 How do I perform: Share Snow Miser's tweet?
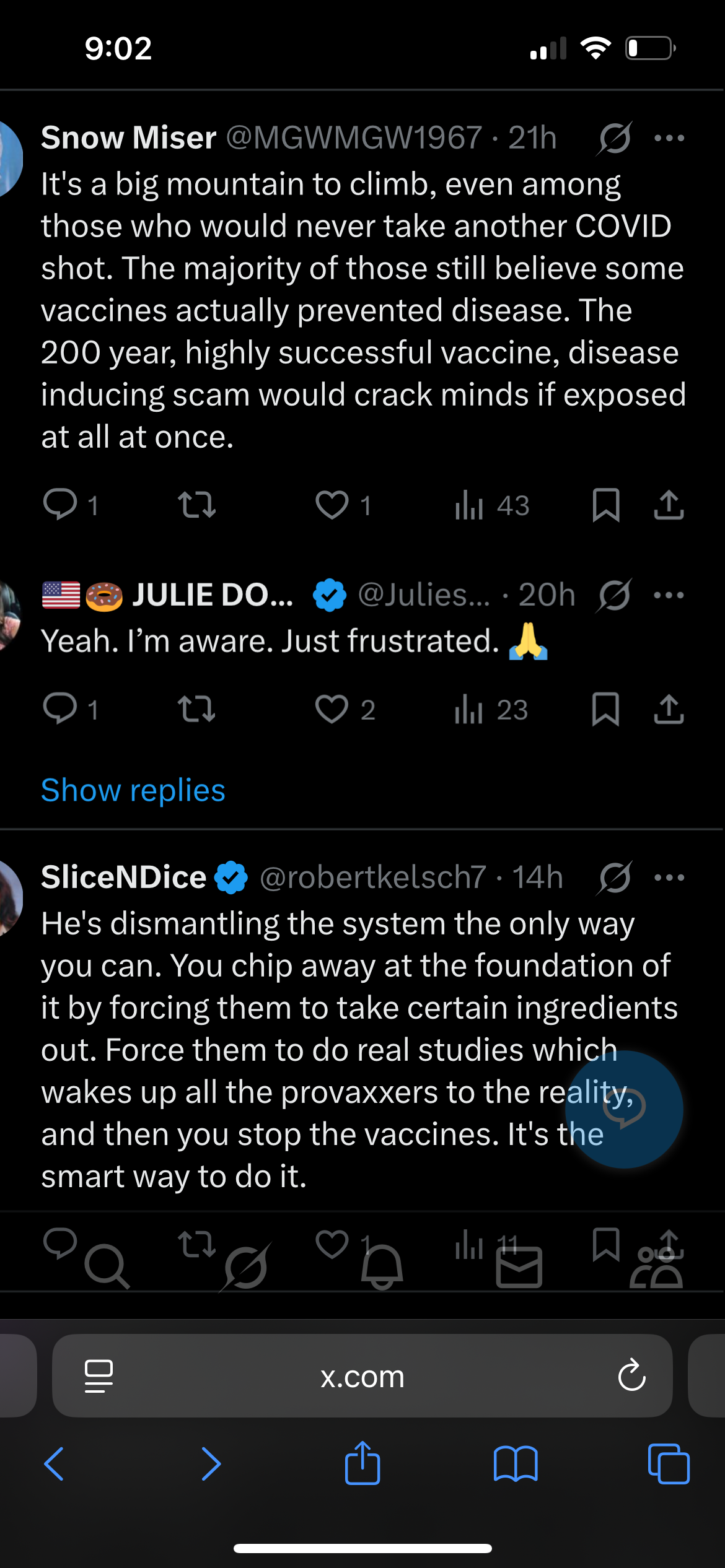click(669, 505)
